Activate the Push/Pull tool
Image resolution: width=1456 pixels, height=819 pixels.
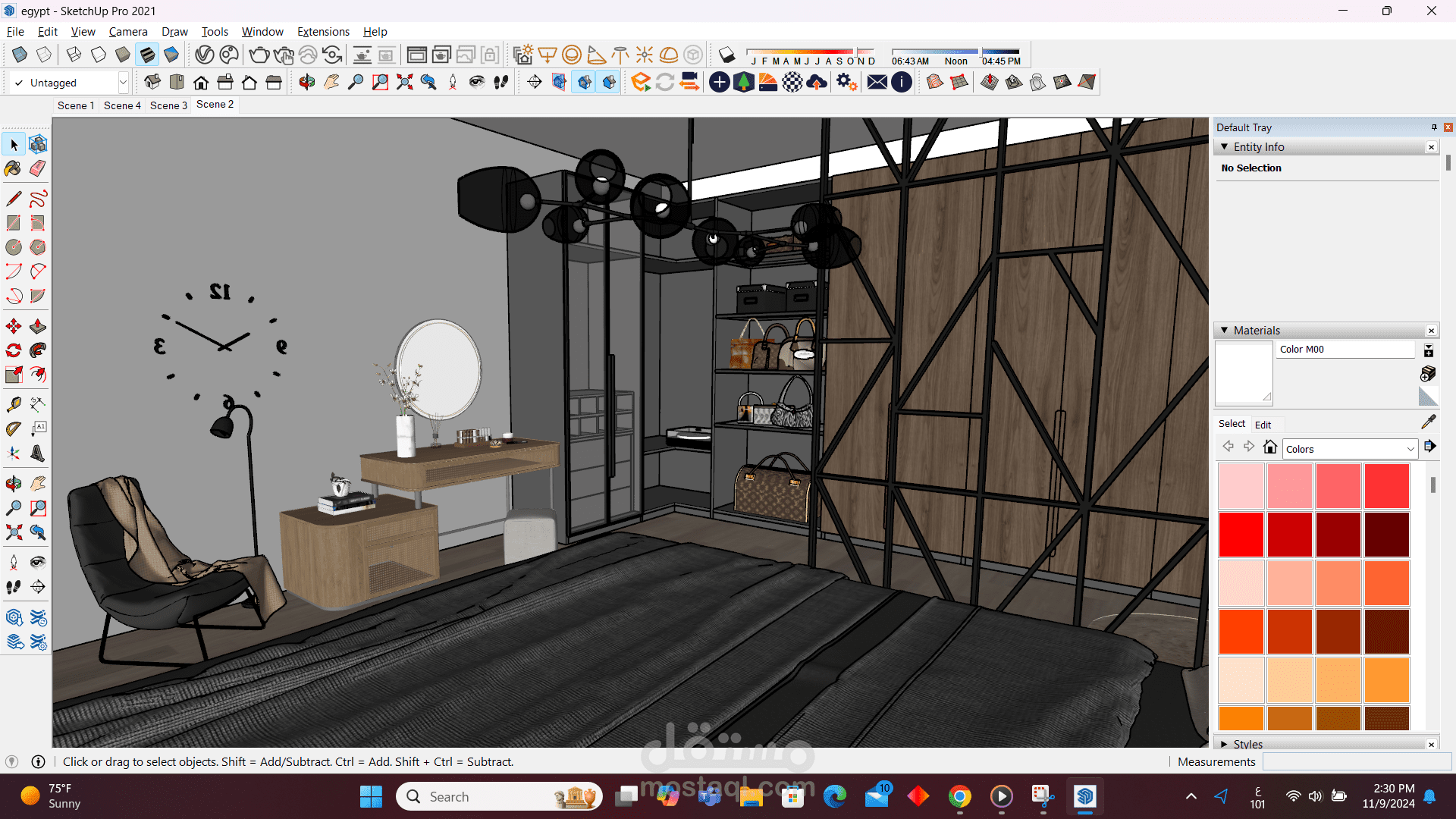(x=38, y=326)
